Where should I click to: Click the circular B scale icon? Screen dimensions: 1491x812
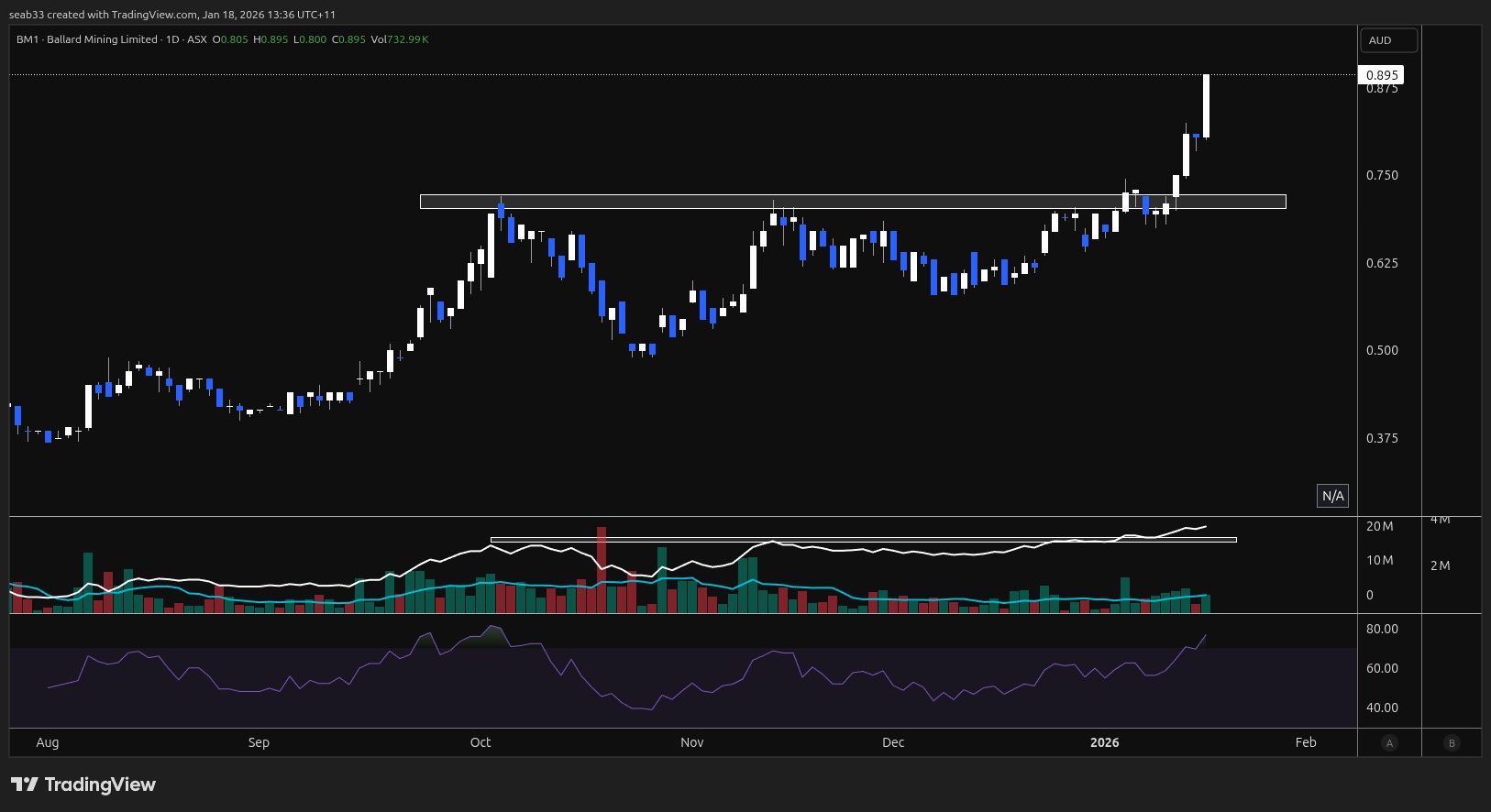click(x=1451, y=743)
